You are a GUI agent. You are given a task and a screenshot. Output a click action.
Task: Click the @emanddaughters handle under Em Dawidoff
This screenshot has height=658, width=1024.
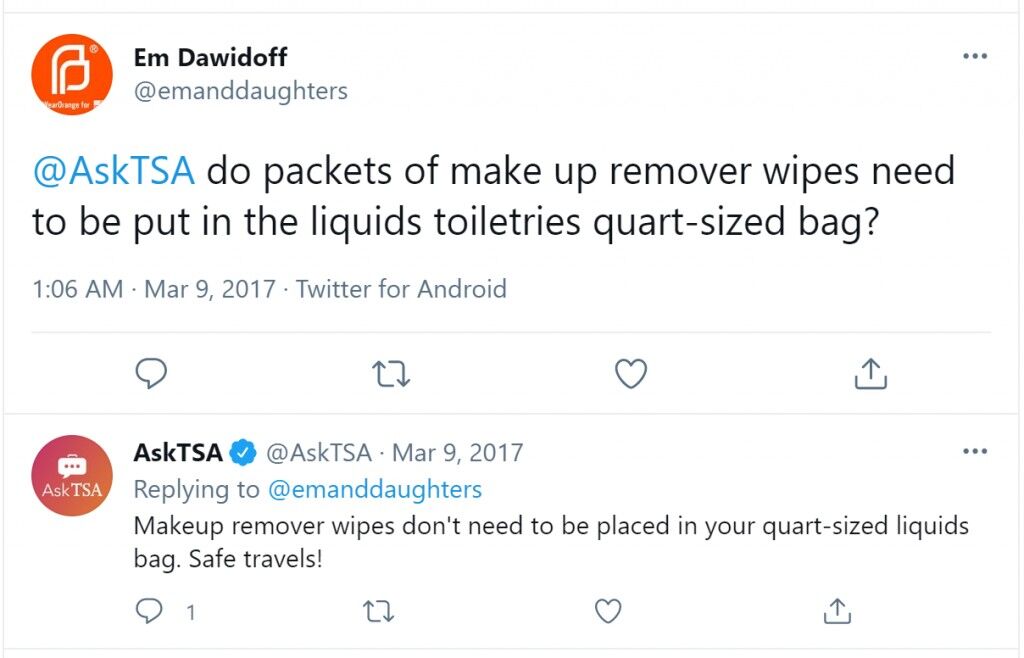coord(241,91)
